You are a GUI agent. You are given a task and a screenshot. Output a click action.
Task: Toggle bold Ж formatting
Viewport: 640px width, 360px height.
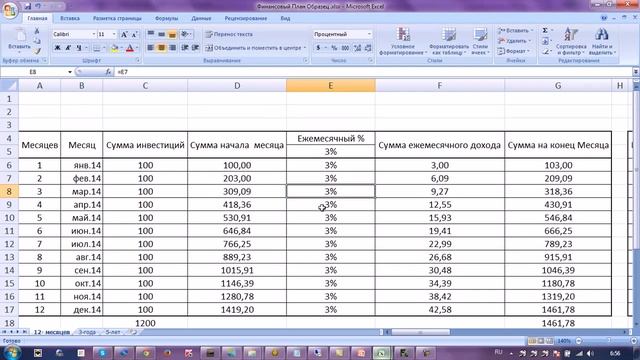click(58, 48)
